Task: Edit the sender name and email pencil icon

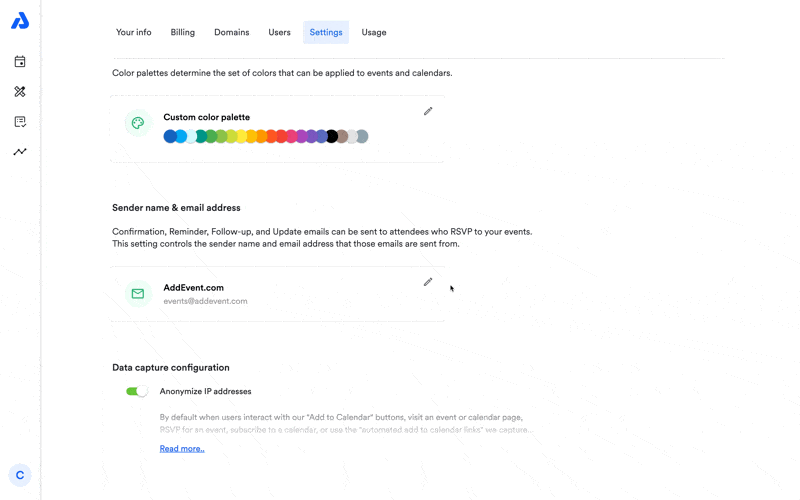Action: click(428, 282)
